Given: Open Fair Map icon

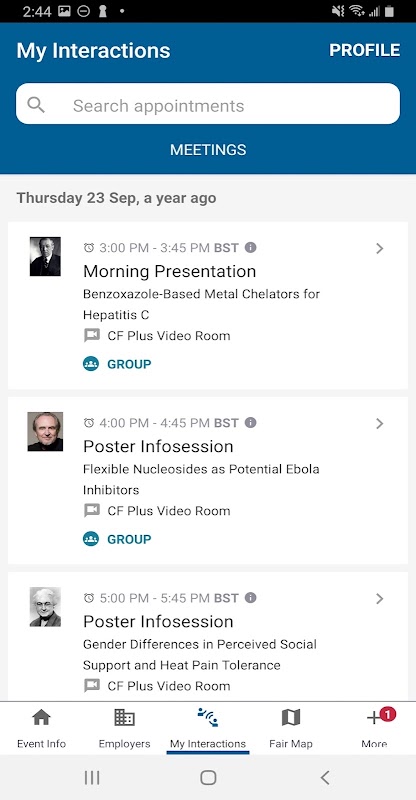Looking at the screenshot, I should pos(290,718).
